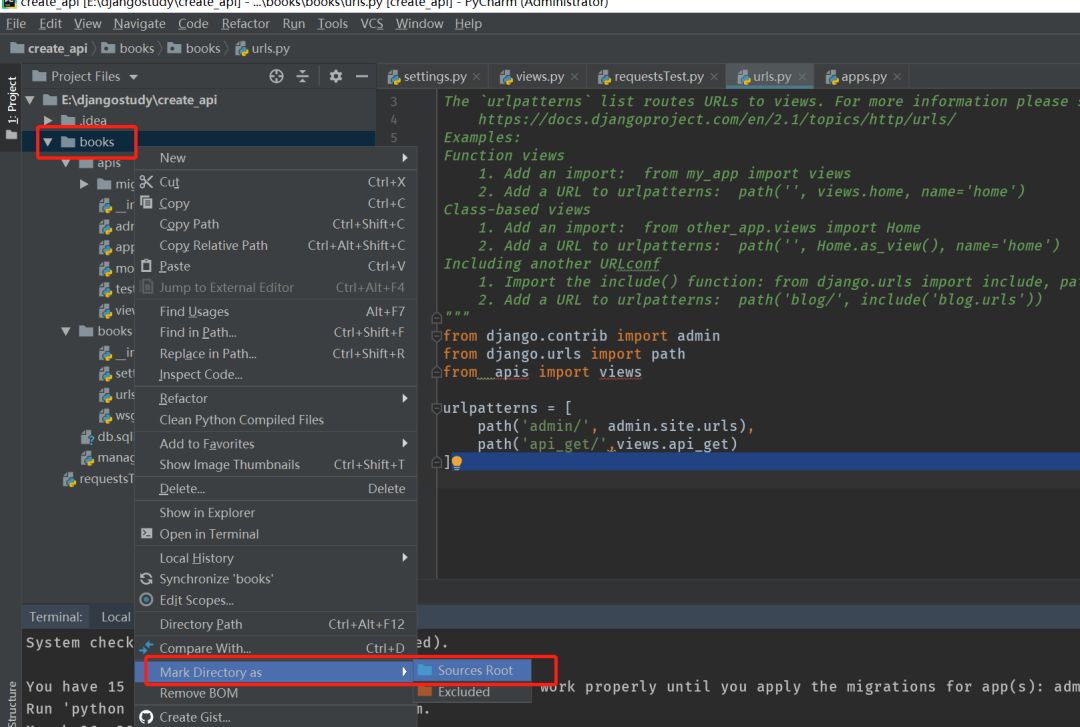This screenshot has height=727, width=1080.
Task: Select requestsTest file in project tree
Action: click(x=106, y=478)
